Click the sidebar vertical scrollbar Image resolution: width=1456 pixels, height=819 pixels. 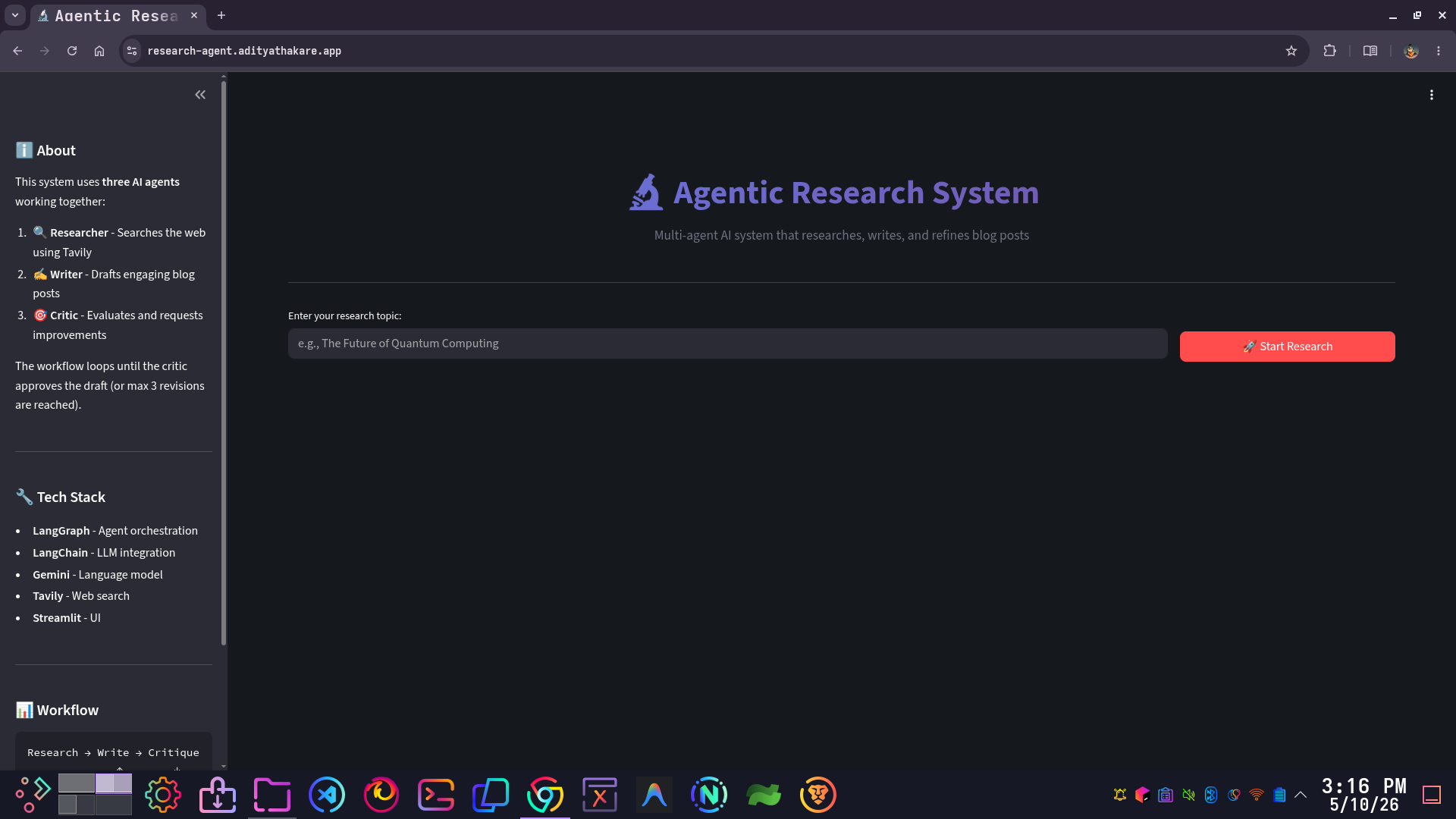pos(224,364)
